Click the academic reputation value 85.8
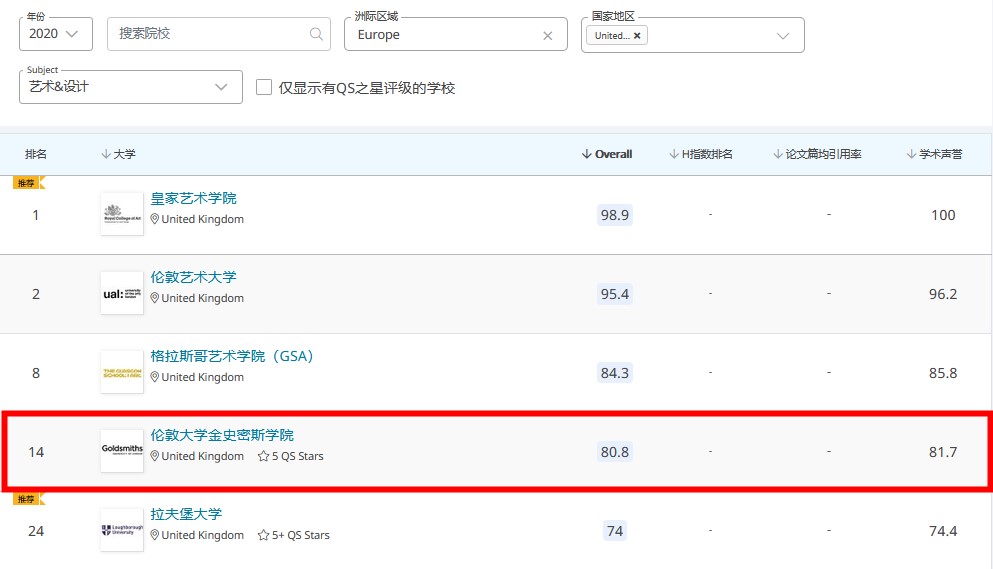 943,373
